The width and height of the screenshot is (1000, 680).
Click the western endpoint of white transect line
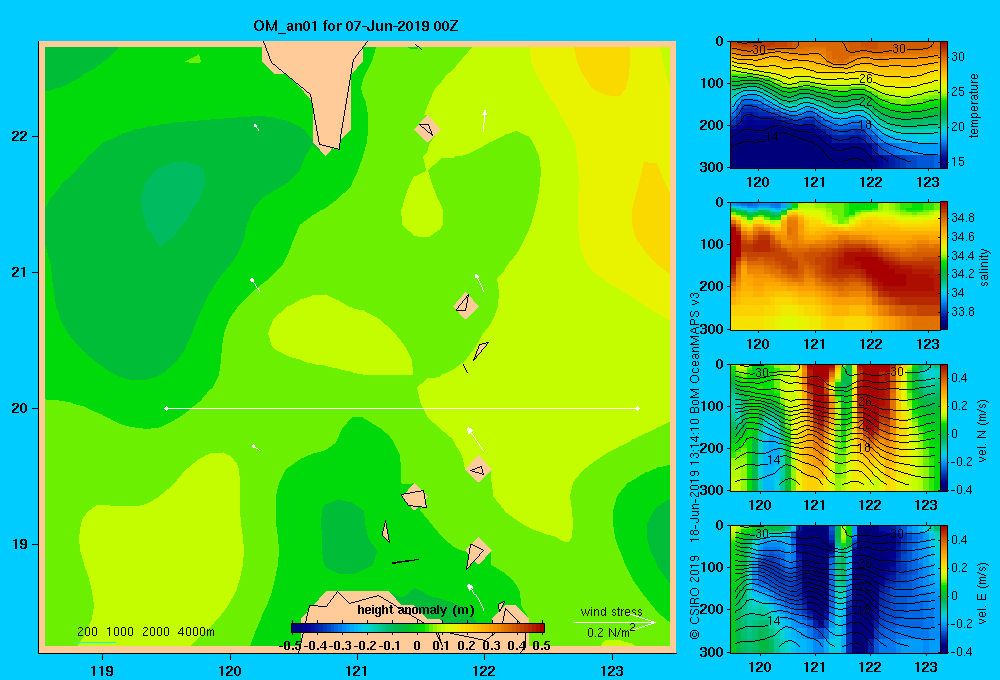(166, 408)
